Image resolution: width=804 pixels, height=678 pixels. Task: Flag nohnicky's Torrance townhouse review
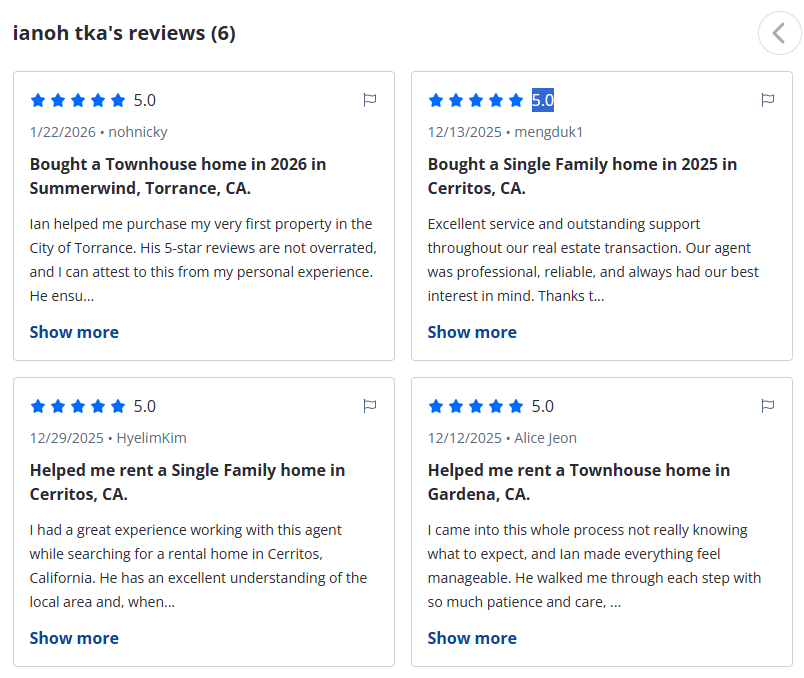tap(369, 100)
